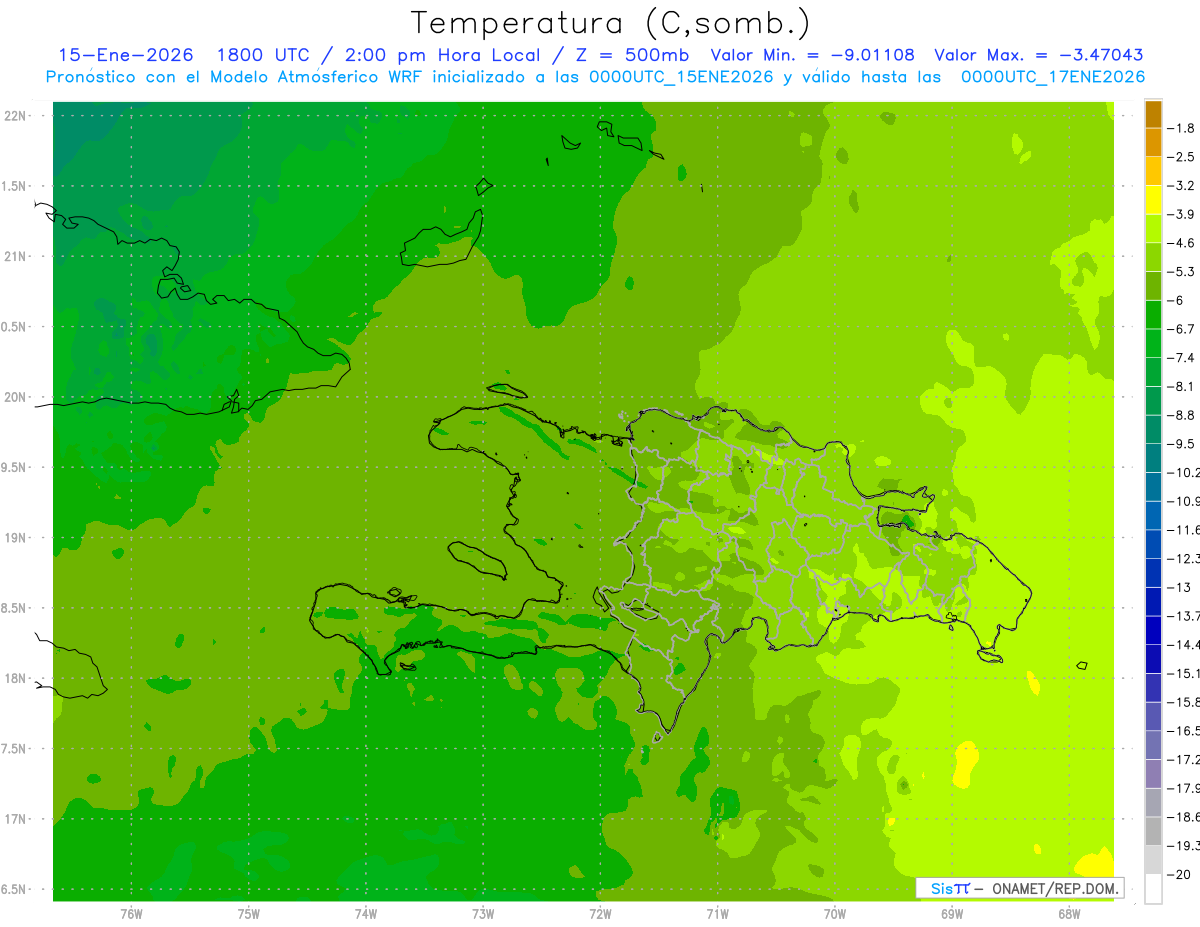The width and height of the screenshot is (1200, 927).
Task: Click the "-20" colorbar label
Action: pyautogui.click(x=1179, y=875)
